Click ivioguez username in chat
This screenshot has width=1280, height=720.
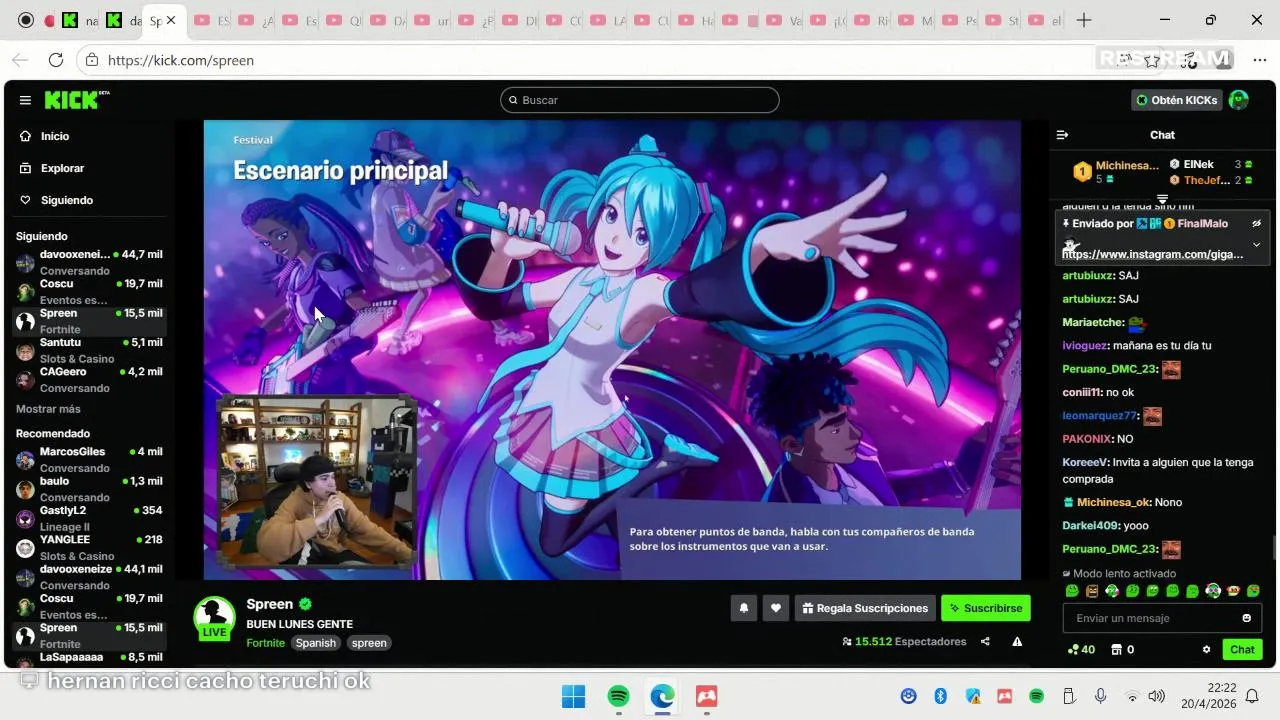click(x=1085, y=345)
